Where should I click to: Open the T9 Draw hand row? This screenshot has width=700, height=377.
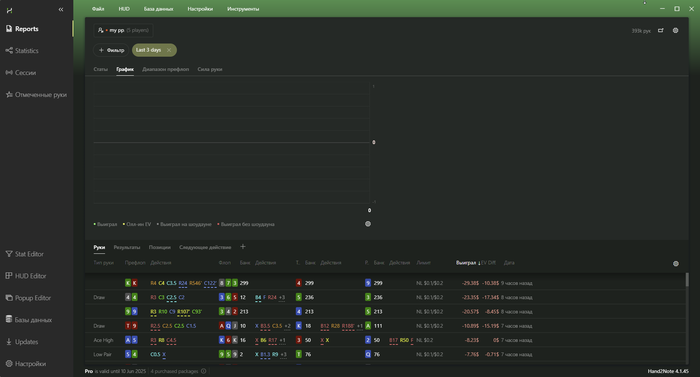tap(385, 326)
